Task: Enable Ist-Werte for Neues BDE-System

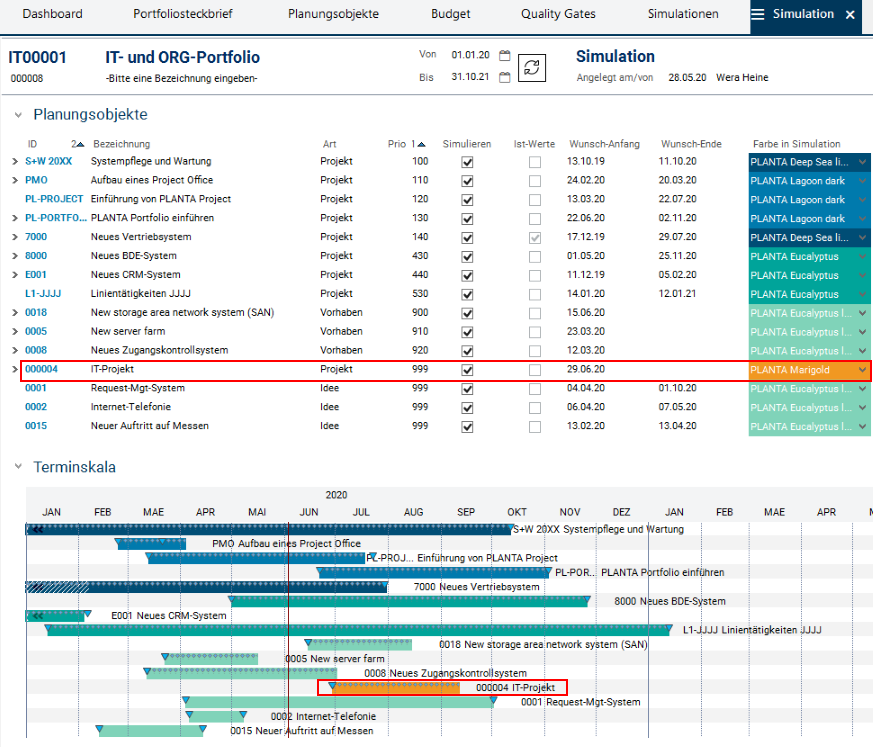Action: click(535, 256)
